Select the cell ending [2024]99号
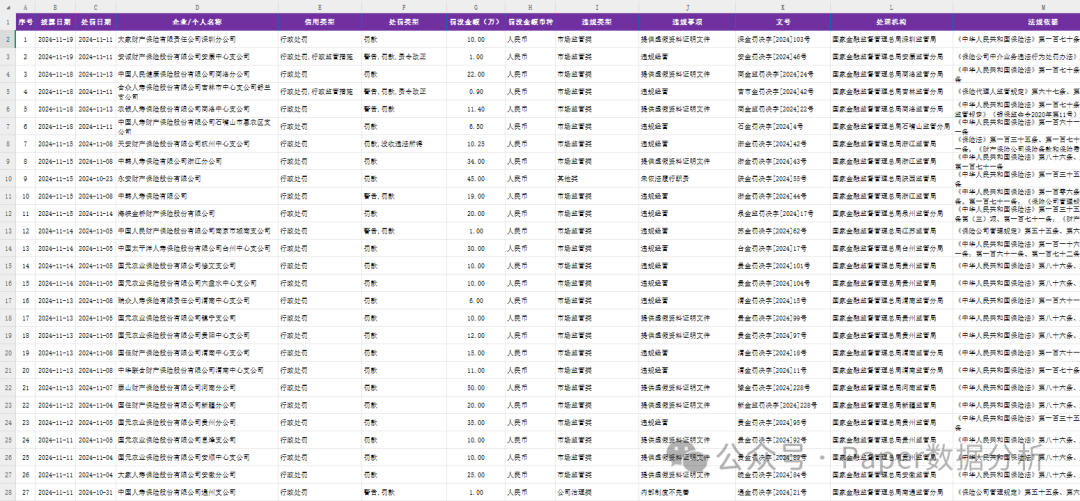Viewport: 1080px width, 501px height. (x=783, y=318)
